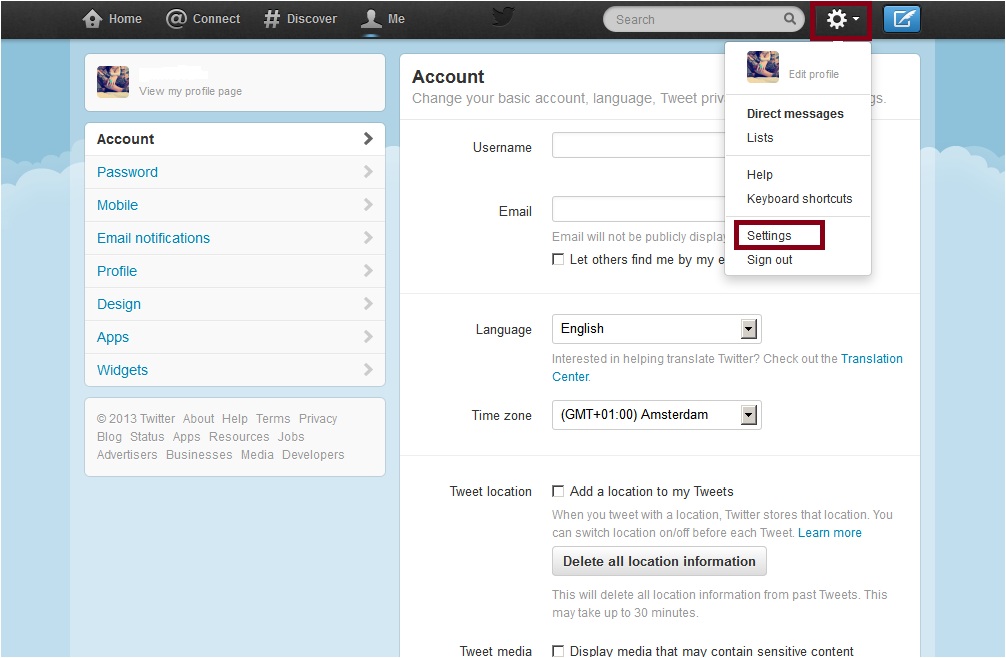1006x658 pixels.
Task: Open the Blog footer link
Action: coord(109,437)
